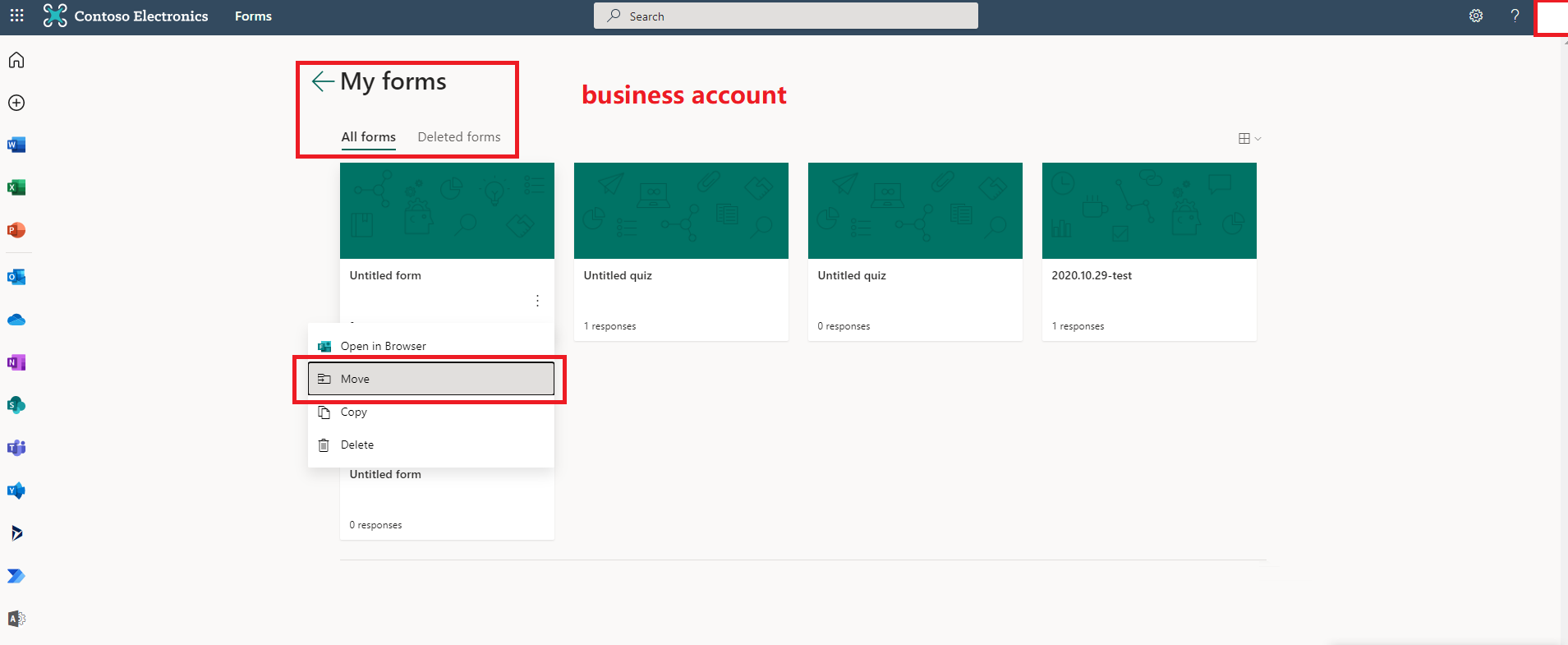This screenshot has width=1568, height=645.
Task: Click the search magnifier icon
Action: click(614, 16)
